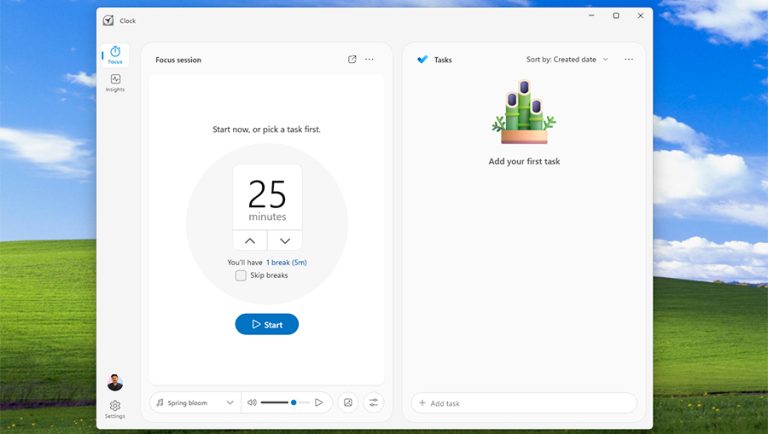Close the Clock window
Screen dimensions: 768x434
tap(641, 16)
